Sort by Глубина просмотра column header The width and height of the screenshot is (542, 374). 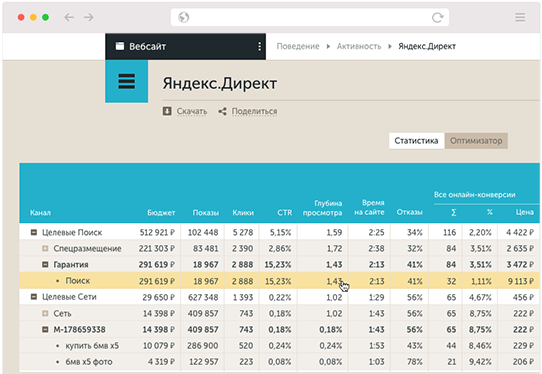pyautogui.click(x=323, y=208)
